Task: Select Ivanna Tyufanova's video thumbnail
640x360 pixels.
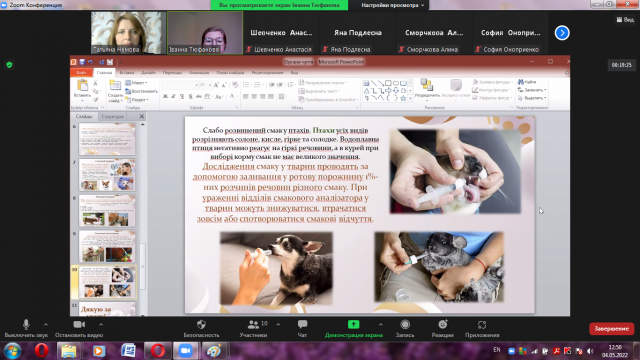Action: pyautogui.click(x=205, y=33)
